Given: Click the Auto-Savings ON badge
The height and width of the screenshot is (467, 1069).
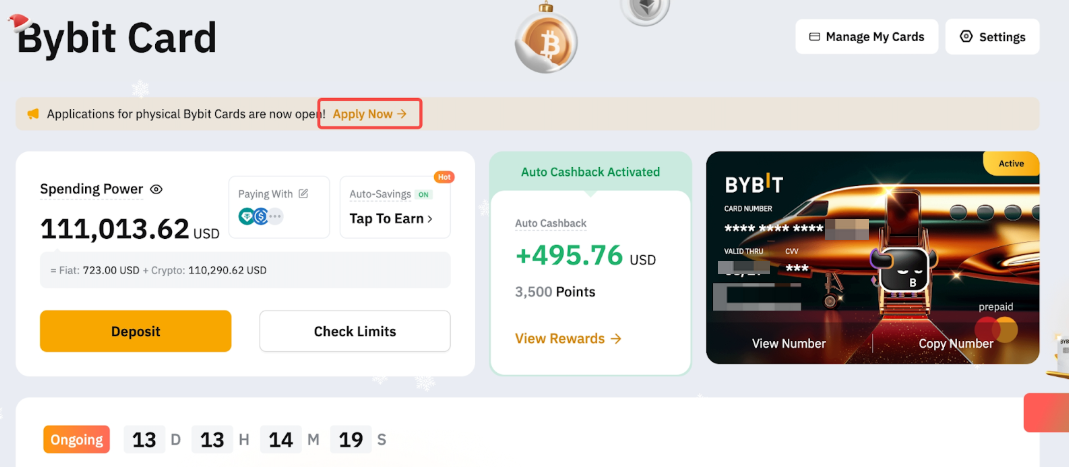Looking at the screenshot, I should (424, 194).
